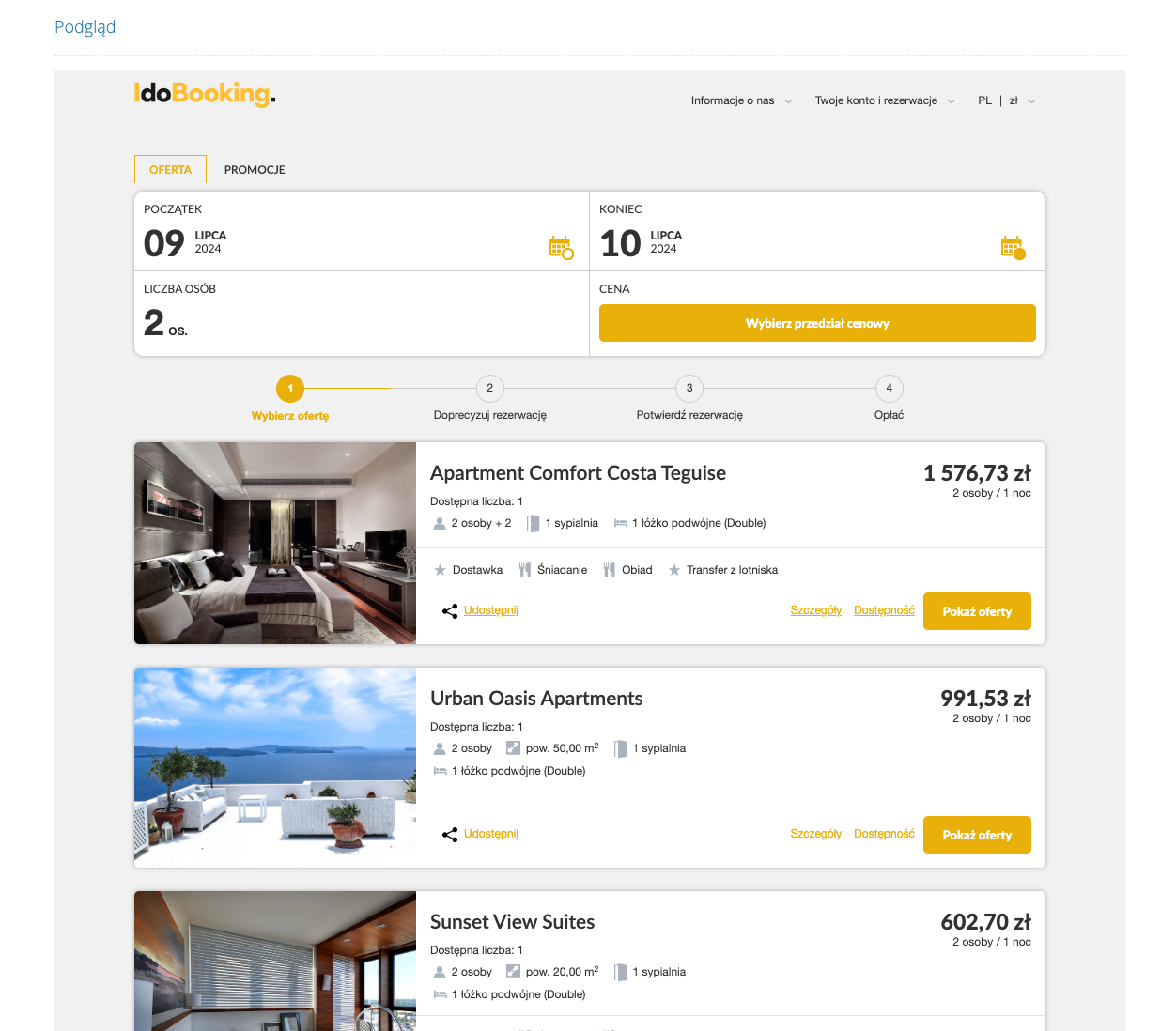Viewport: 1176px width, 1031px height.
Task: Open the end date calendar icon
Action: pyautogui.click(x=1013, y=248)
